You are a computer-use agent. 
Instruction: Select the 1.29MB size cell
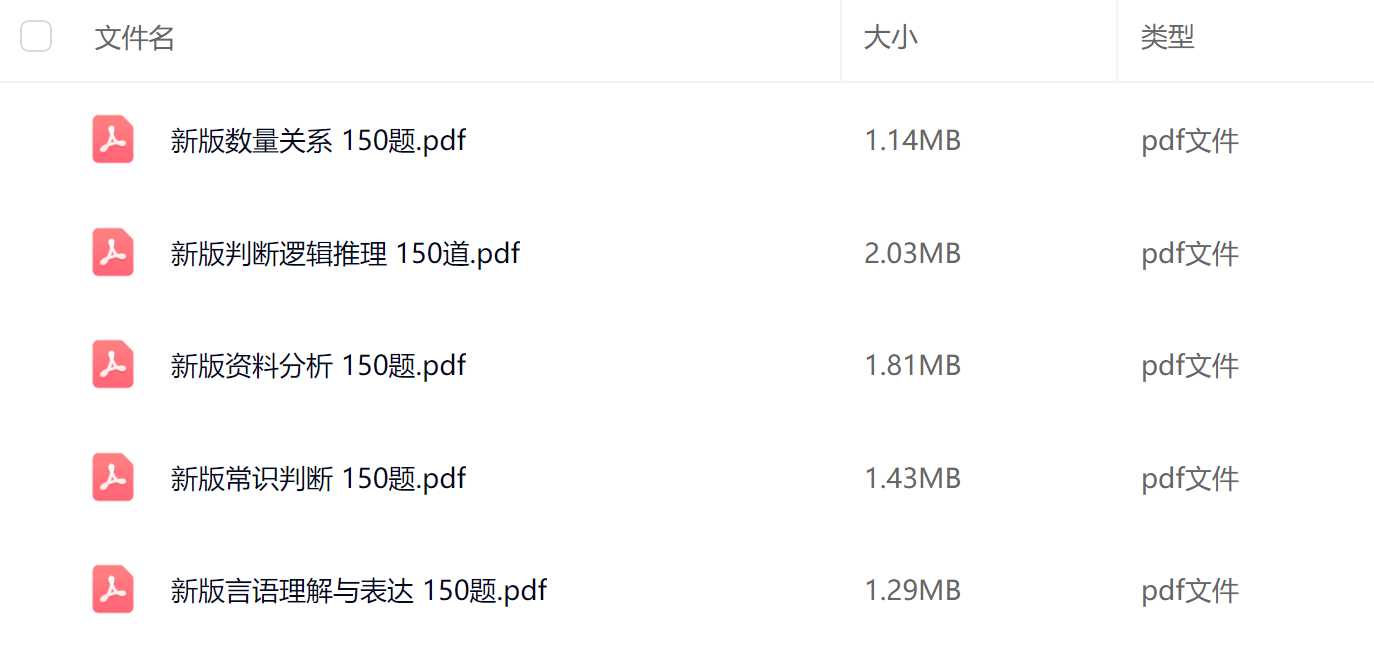pos(912,591)
